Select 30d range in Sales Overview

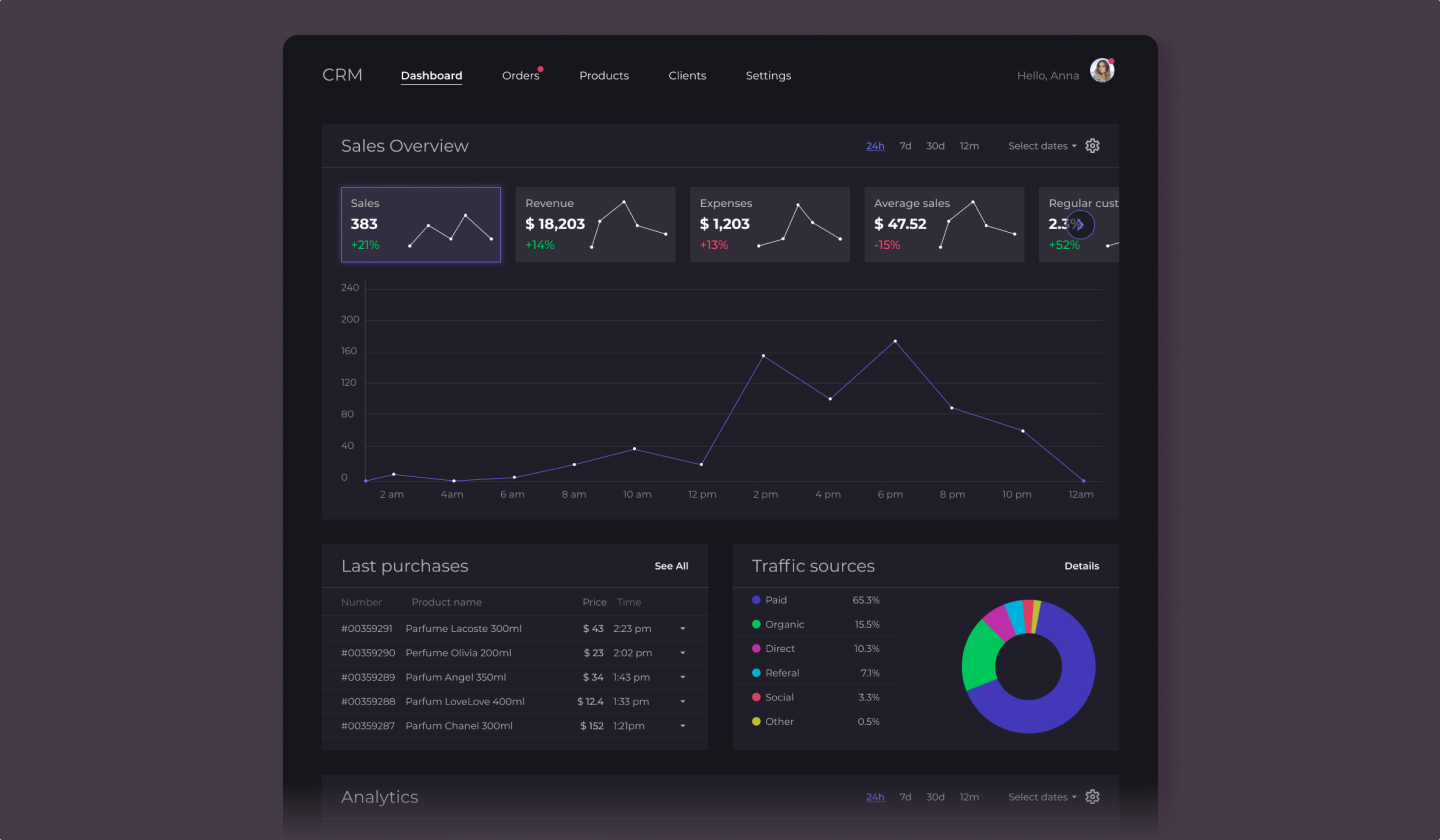point(935,146)
